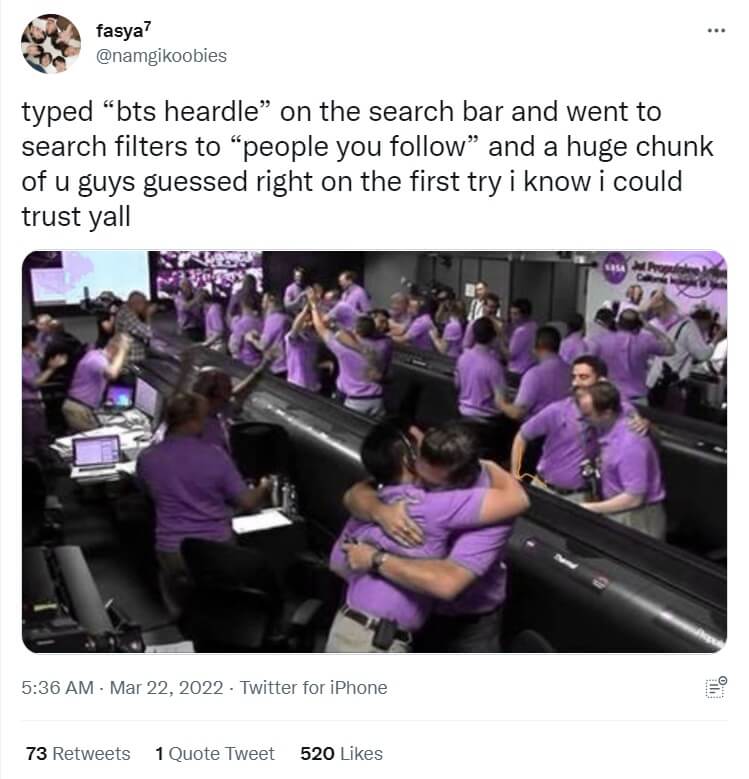Open the Twitter for iPhone source link
The image size is (749, 779).
[313, 688]
